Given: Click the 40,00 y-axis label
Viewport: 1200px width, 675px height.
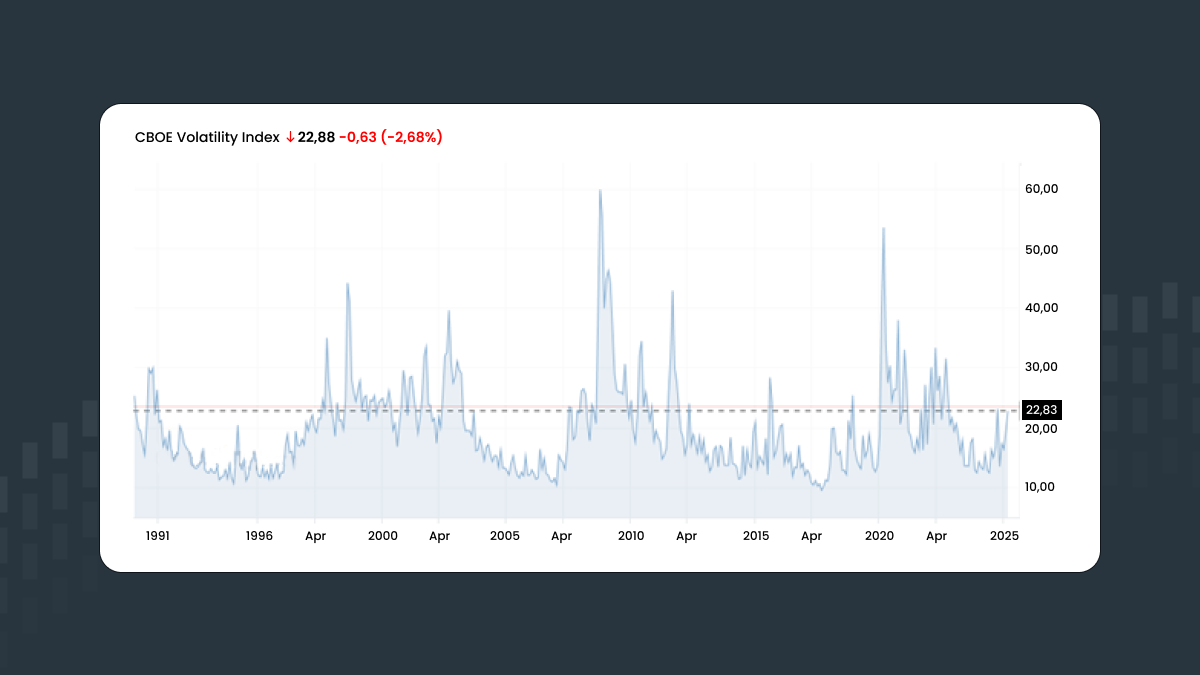Looking at the screenshot, I should pyautogui.click(x=1042, y=308).
